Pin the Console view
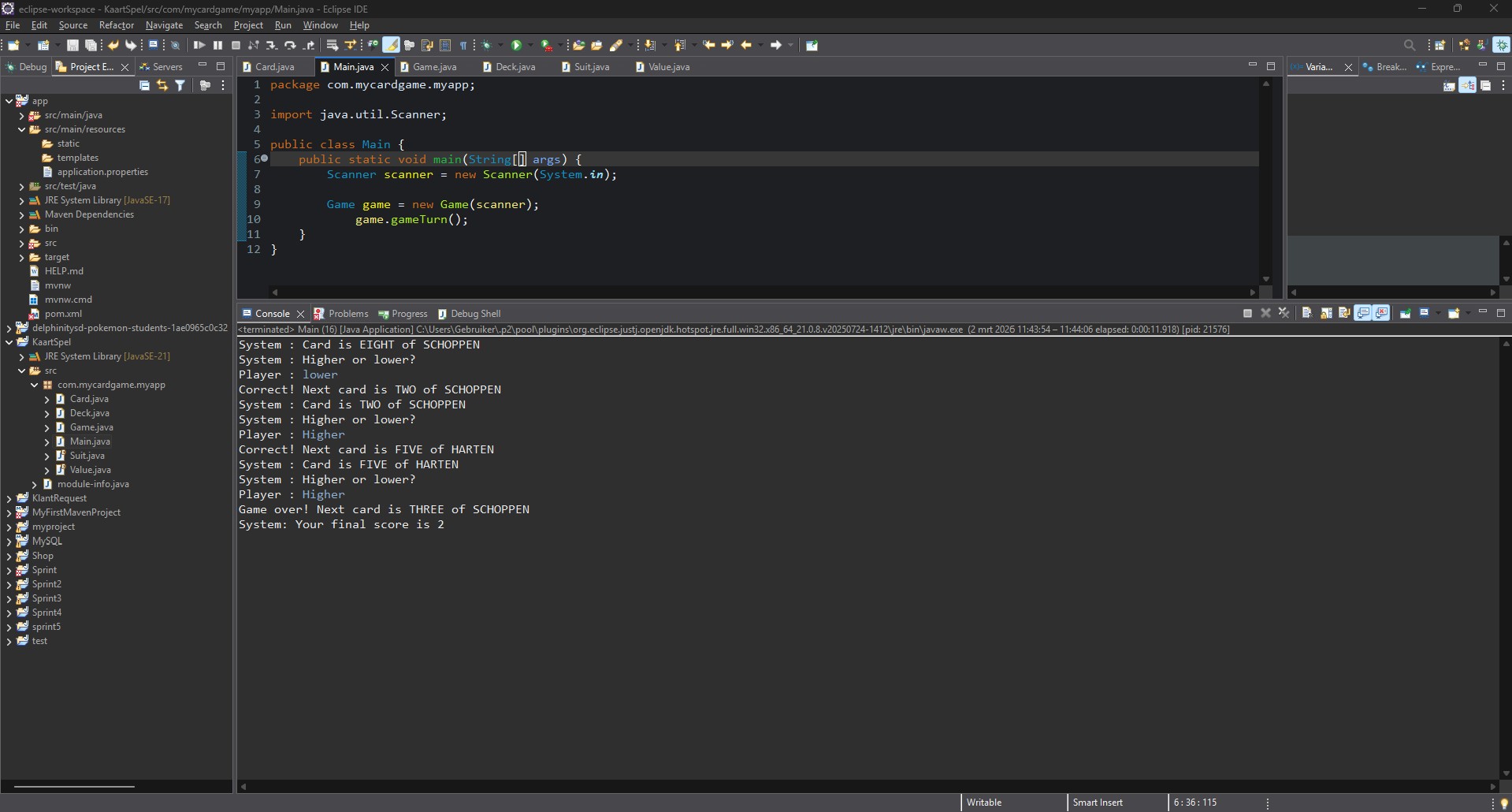Screen dimensions: 1512x812 pyautogui.click(x=1405, y=314)
